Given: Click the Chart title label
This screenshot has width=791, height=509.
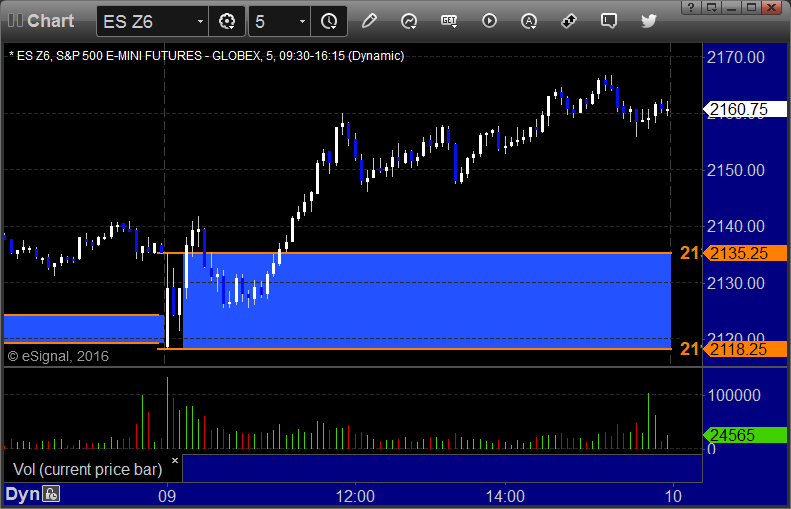Looking at the screenshot, I should coord(50,21).
